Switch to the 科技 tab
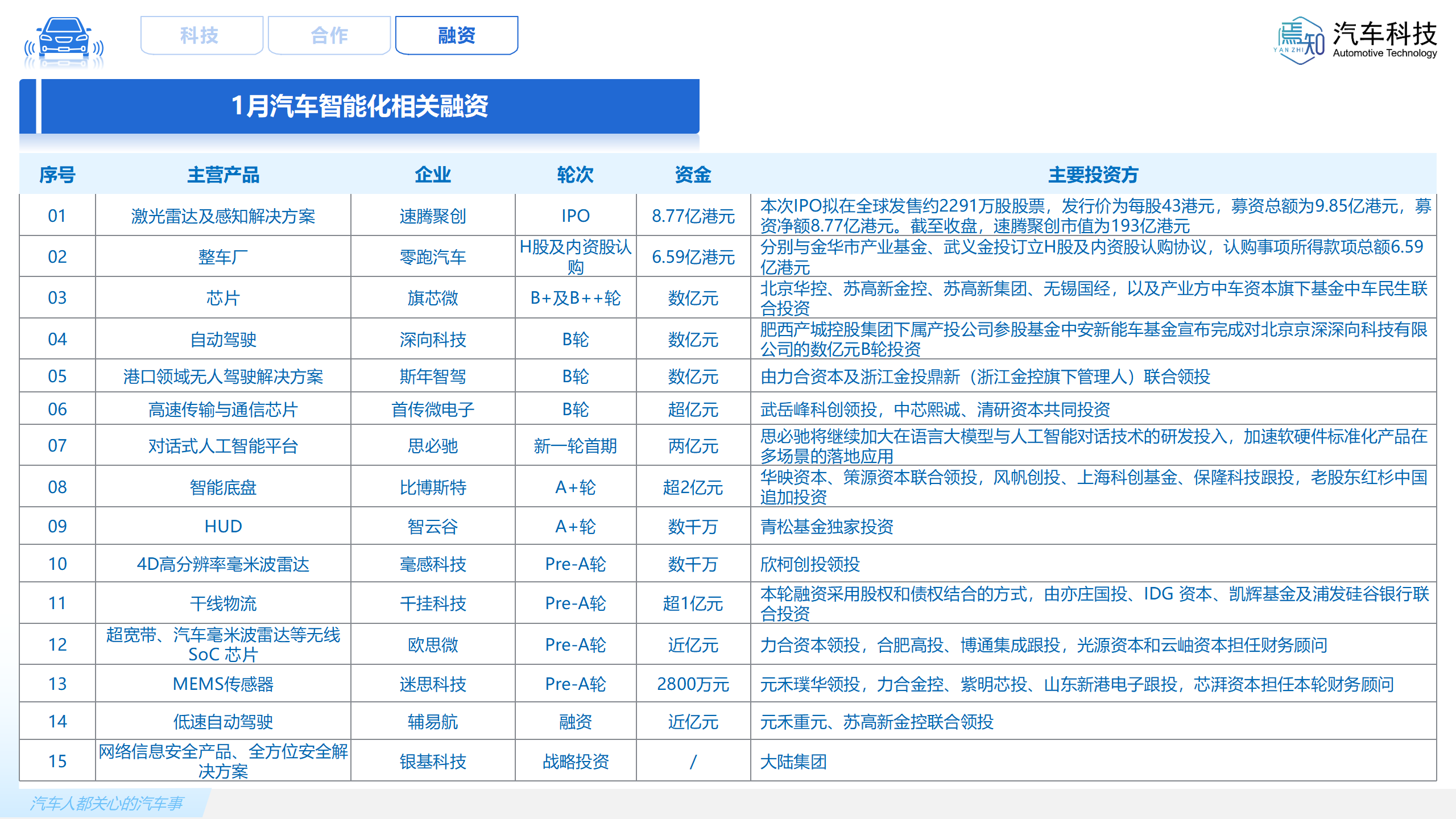 pyautogui.click(x=201, y=35)
